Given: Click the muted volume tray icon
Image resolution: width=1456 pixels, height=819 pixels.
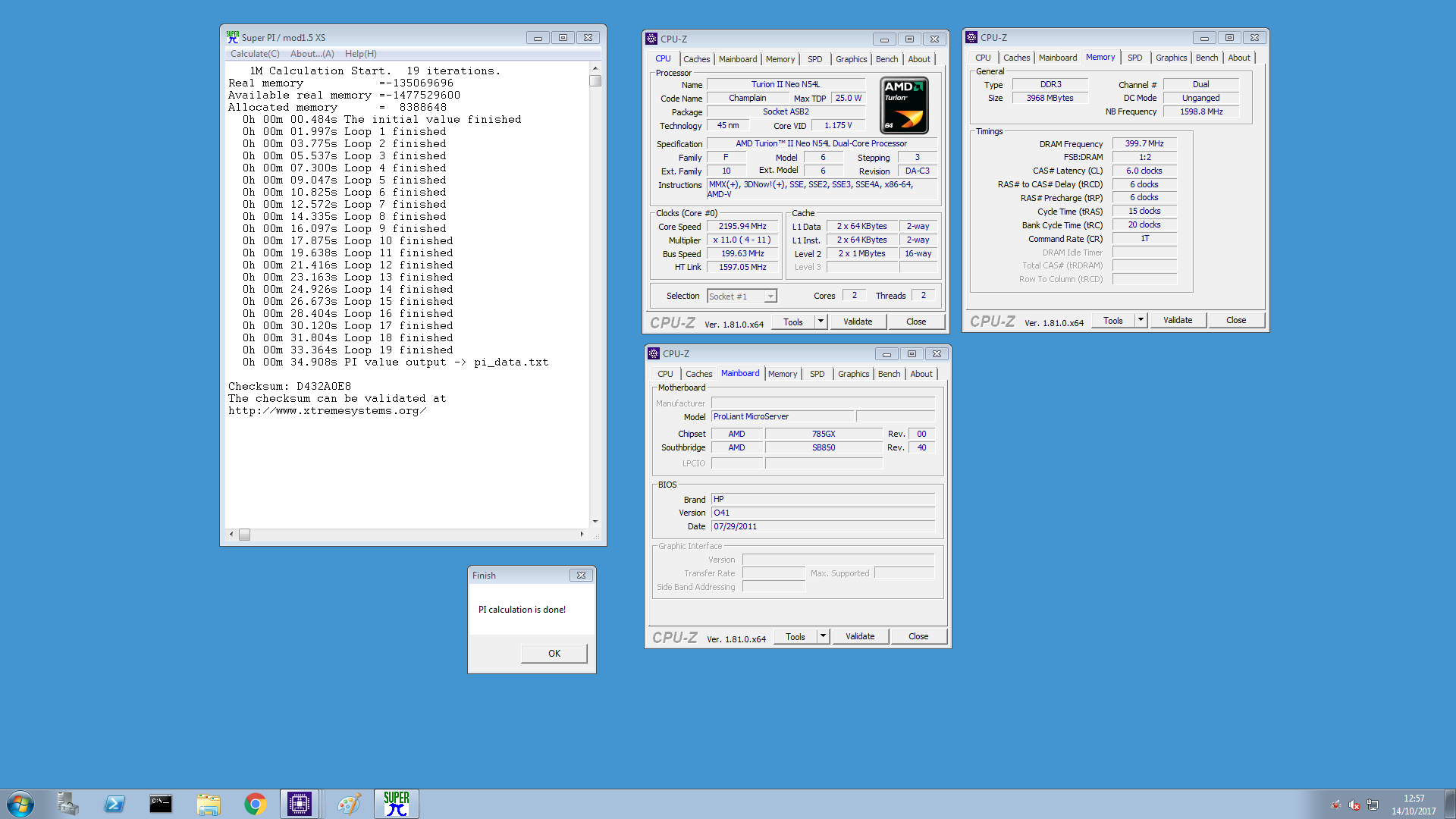Looking at the screenshot, I should pyautogui.click(x=1354, y=805).
